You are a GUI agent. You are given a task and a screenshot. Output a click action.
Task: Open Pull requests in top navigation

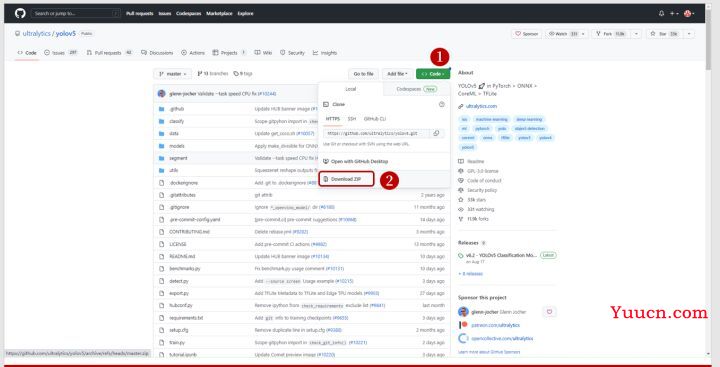pos(140,14)
